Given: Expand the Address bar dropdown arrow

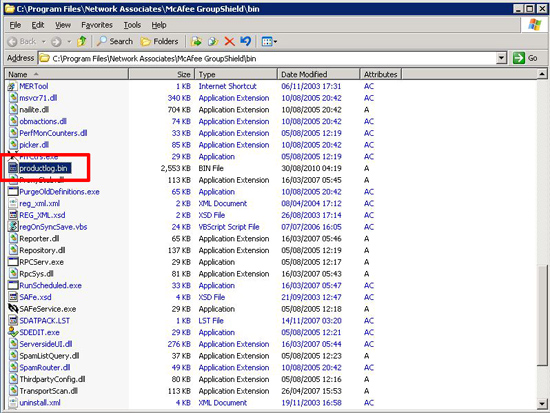Looking at the screenshot, I should pos(502,58).
